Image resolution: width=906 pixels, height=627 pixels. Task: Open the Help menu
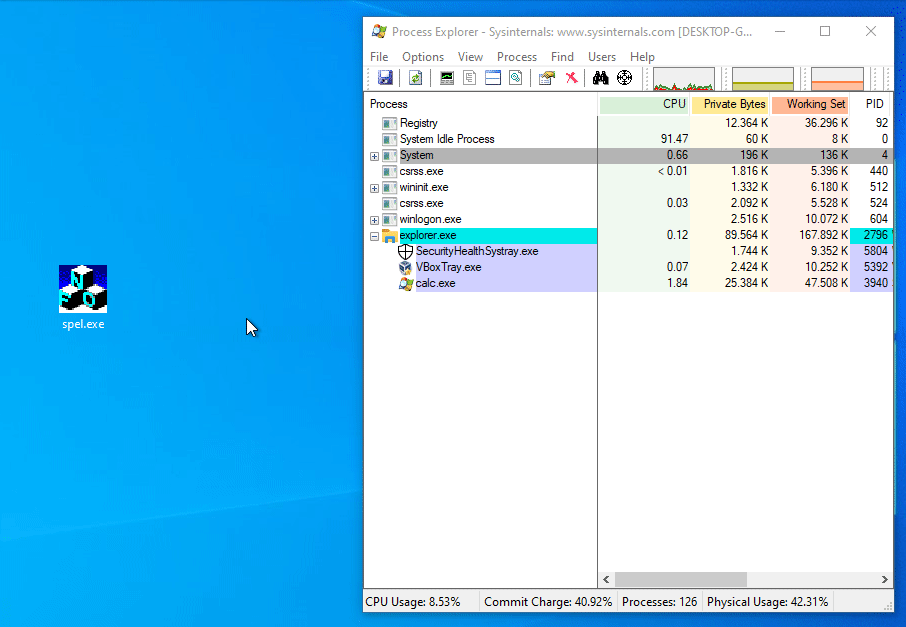pyautogui.click(x=642, y=57)
